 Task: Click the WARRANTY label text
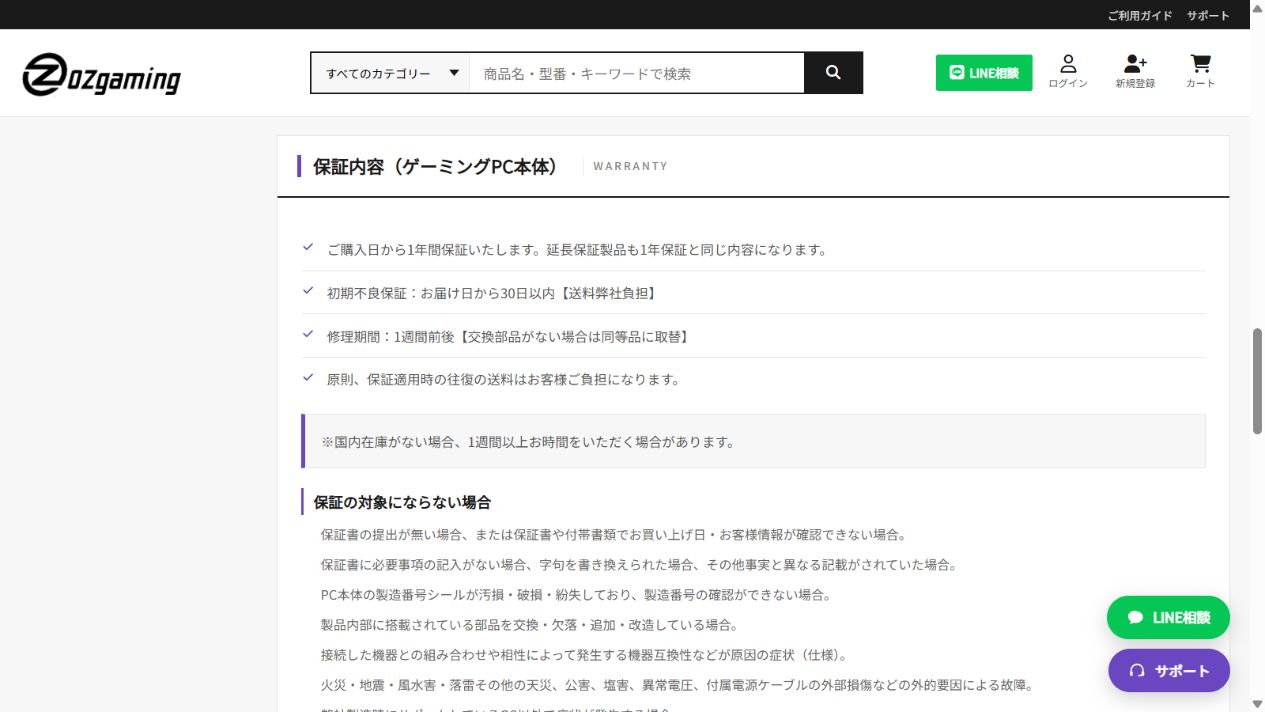[630, 166]
